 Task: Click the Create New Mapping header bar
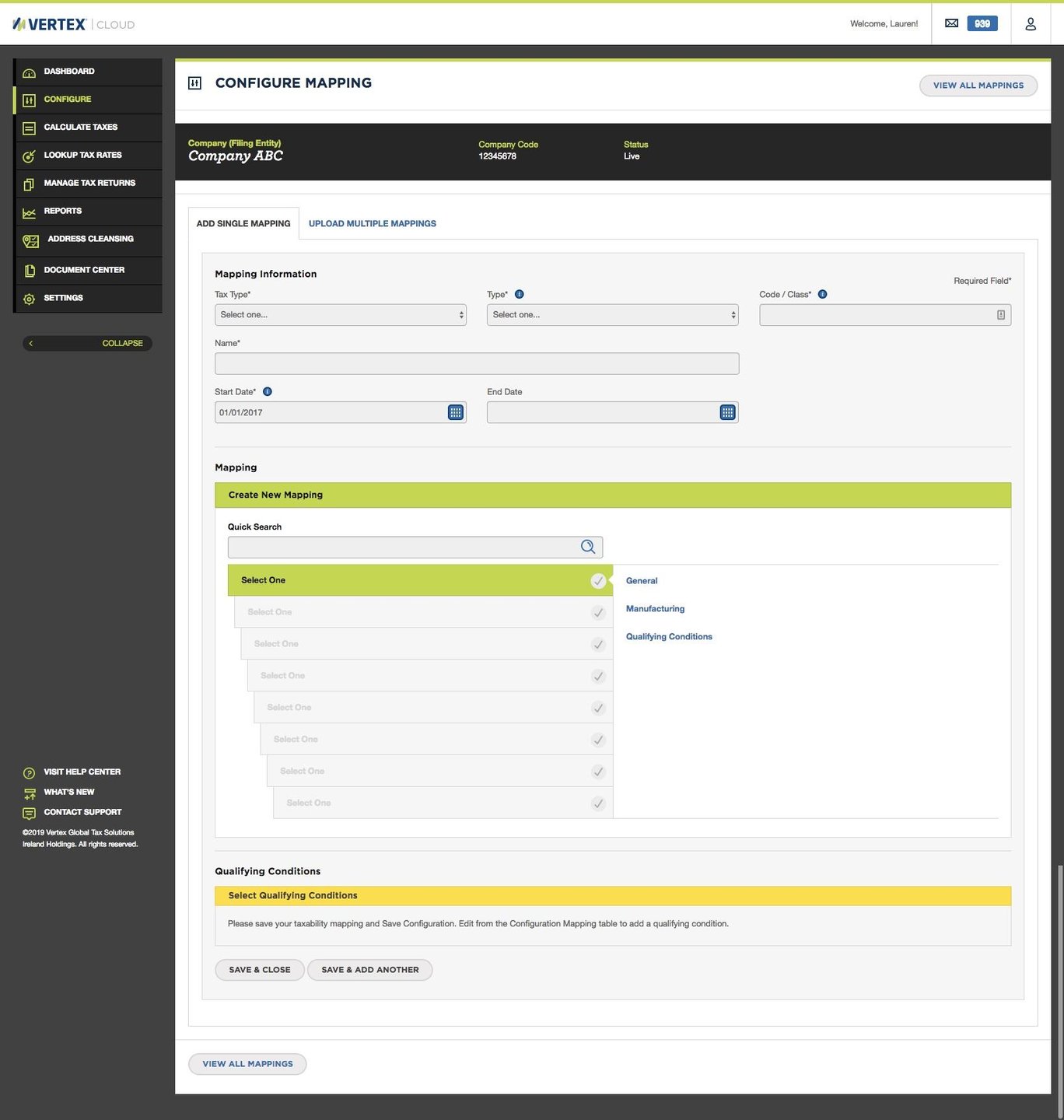click(613, 495)
